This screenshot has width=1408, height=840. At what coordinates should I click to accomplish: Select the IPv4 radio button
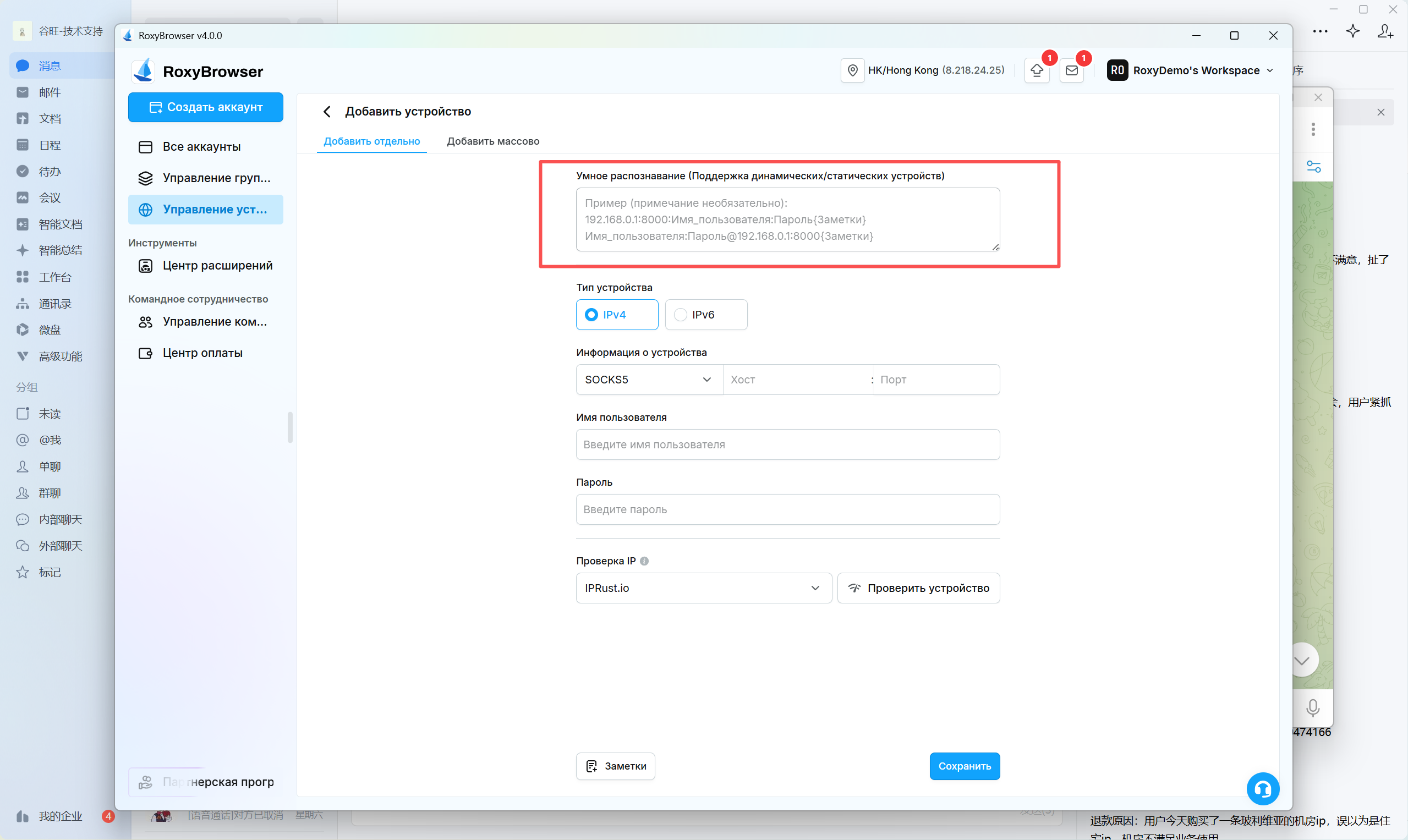[x=617, y=315]
